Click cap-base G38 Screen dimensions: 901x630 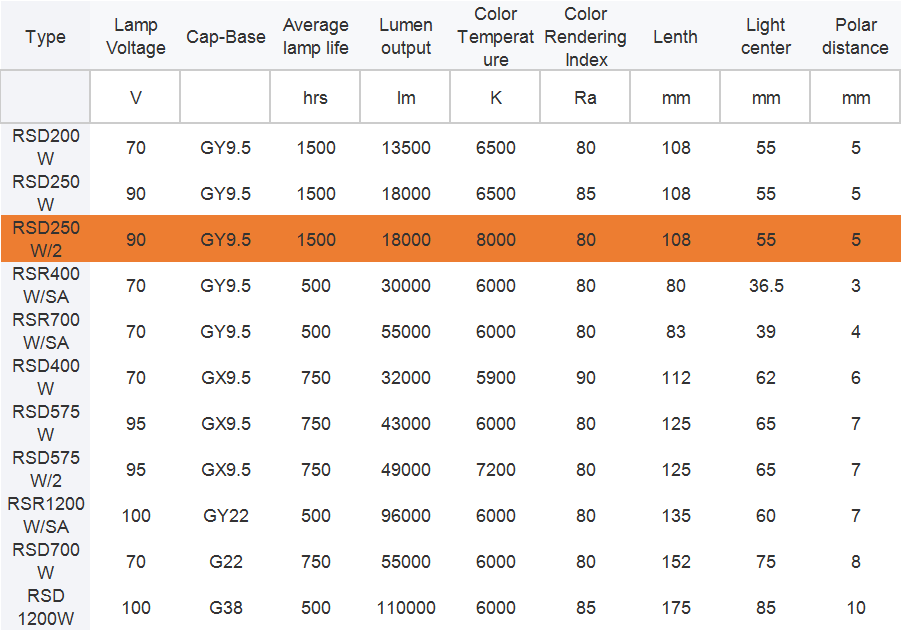click(226, 608)
